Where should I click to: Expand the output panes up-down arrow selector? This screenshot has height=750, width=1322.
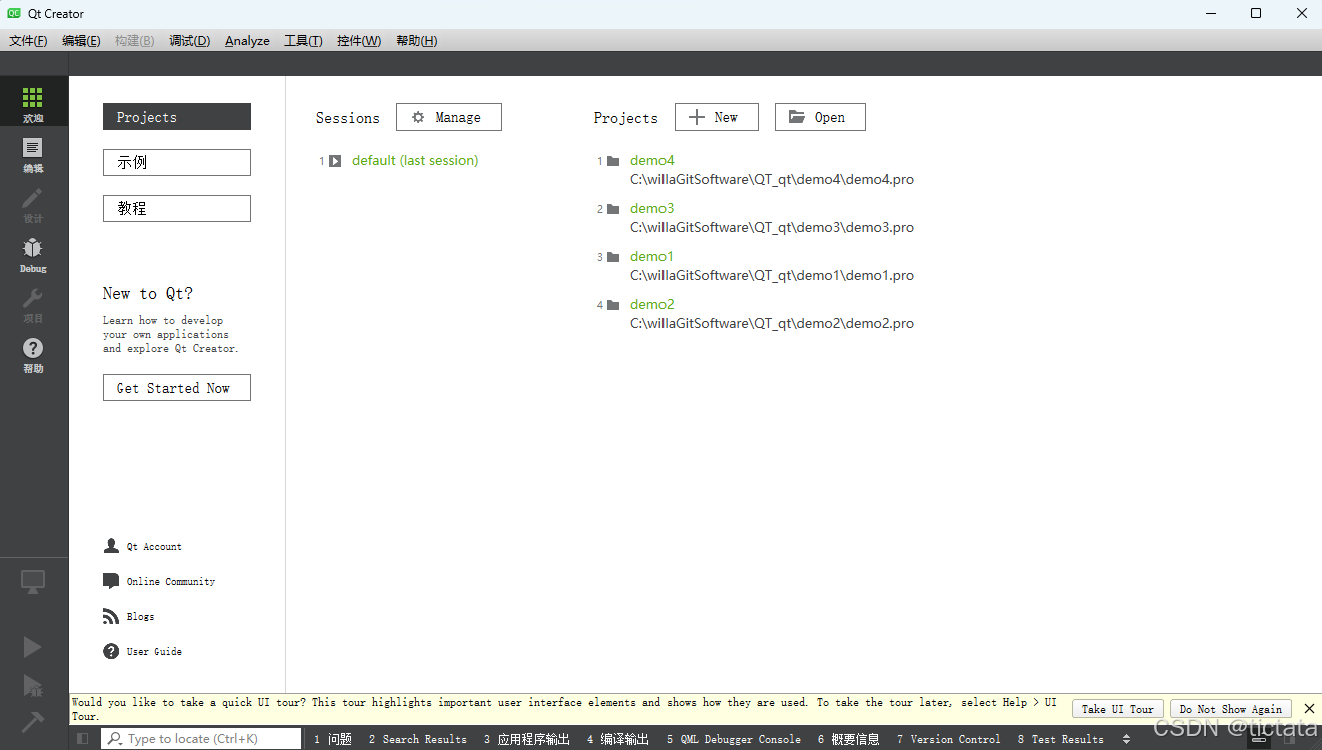click(x=1127, y=739)
